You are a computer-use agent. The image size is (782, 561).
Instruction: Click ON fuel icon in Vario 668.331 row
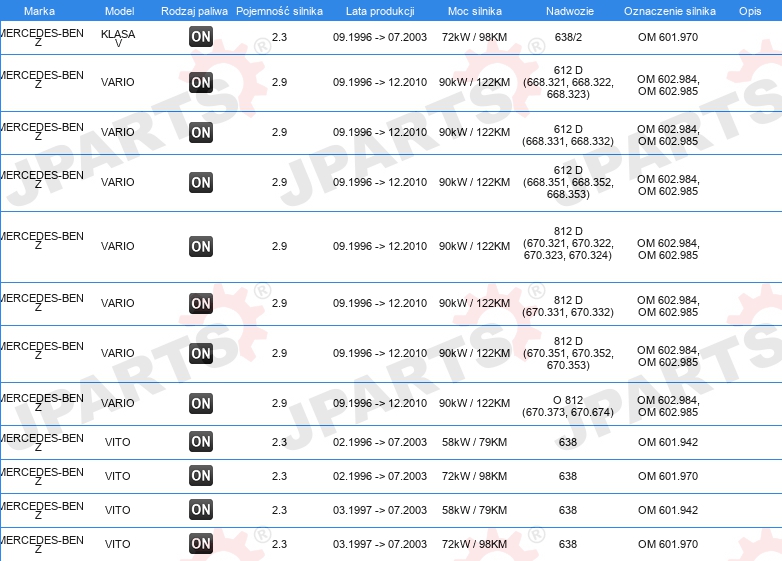(201, 132)
